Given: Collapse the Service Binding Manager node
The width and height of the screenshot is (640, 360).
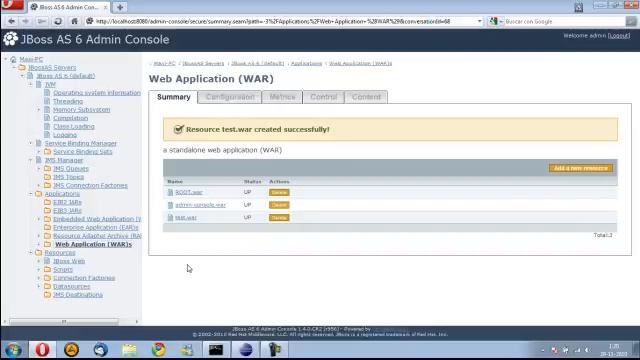Looking at the screenshot, I should coord(31,143).
